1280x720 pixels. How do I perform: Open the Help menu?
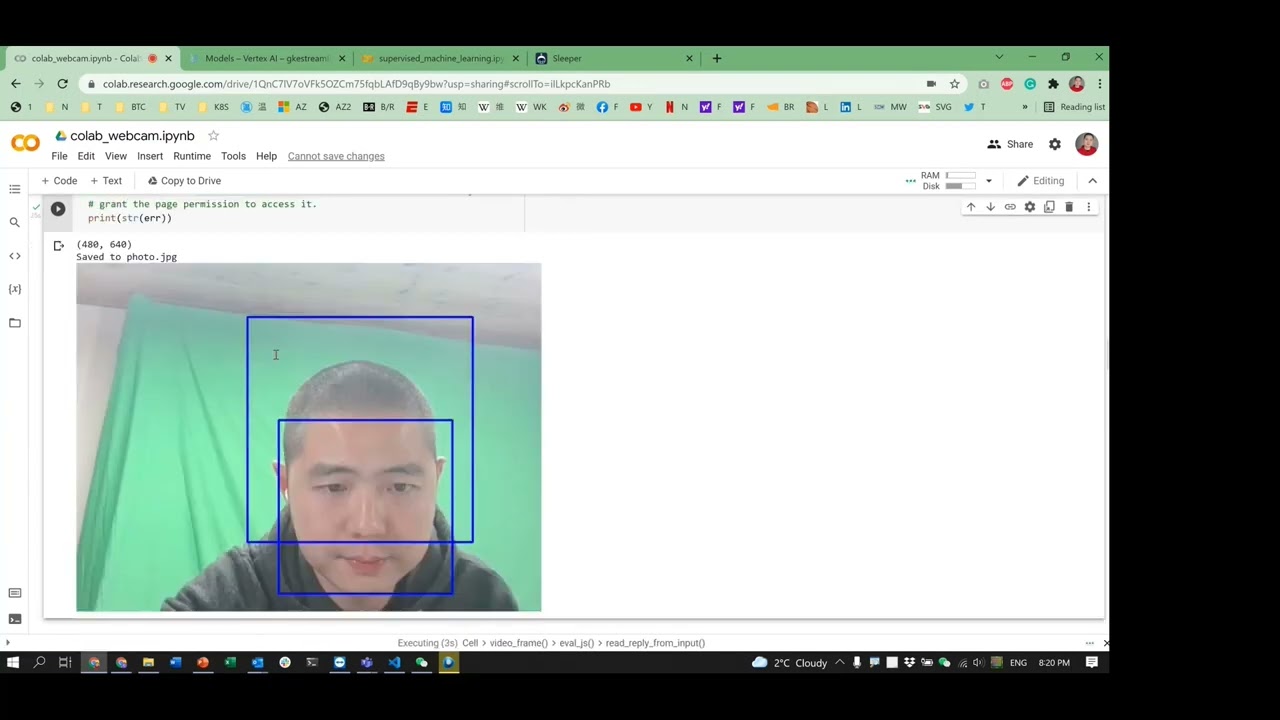click(266, 156)
